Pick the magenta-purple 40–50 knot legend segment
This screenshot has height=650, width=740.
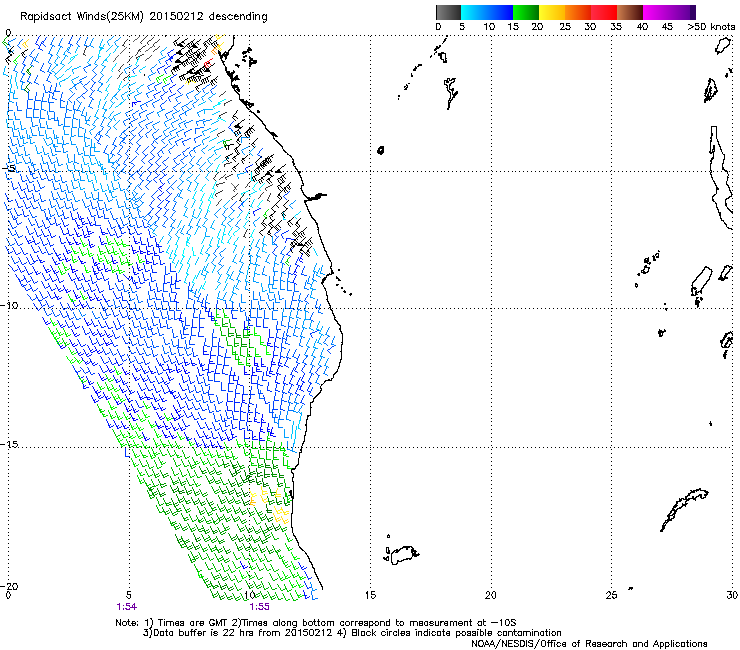(669, 12)
